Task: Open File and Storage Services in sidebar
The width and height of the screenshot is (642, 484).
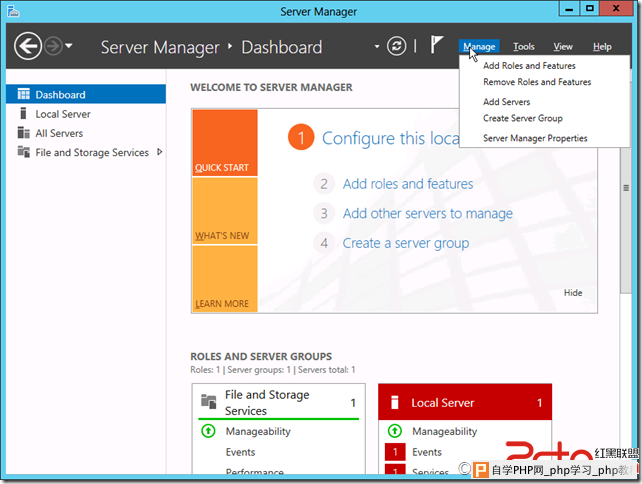Action: pyautogui.click(x=92, y=152)
